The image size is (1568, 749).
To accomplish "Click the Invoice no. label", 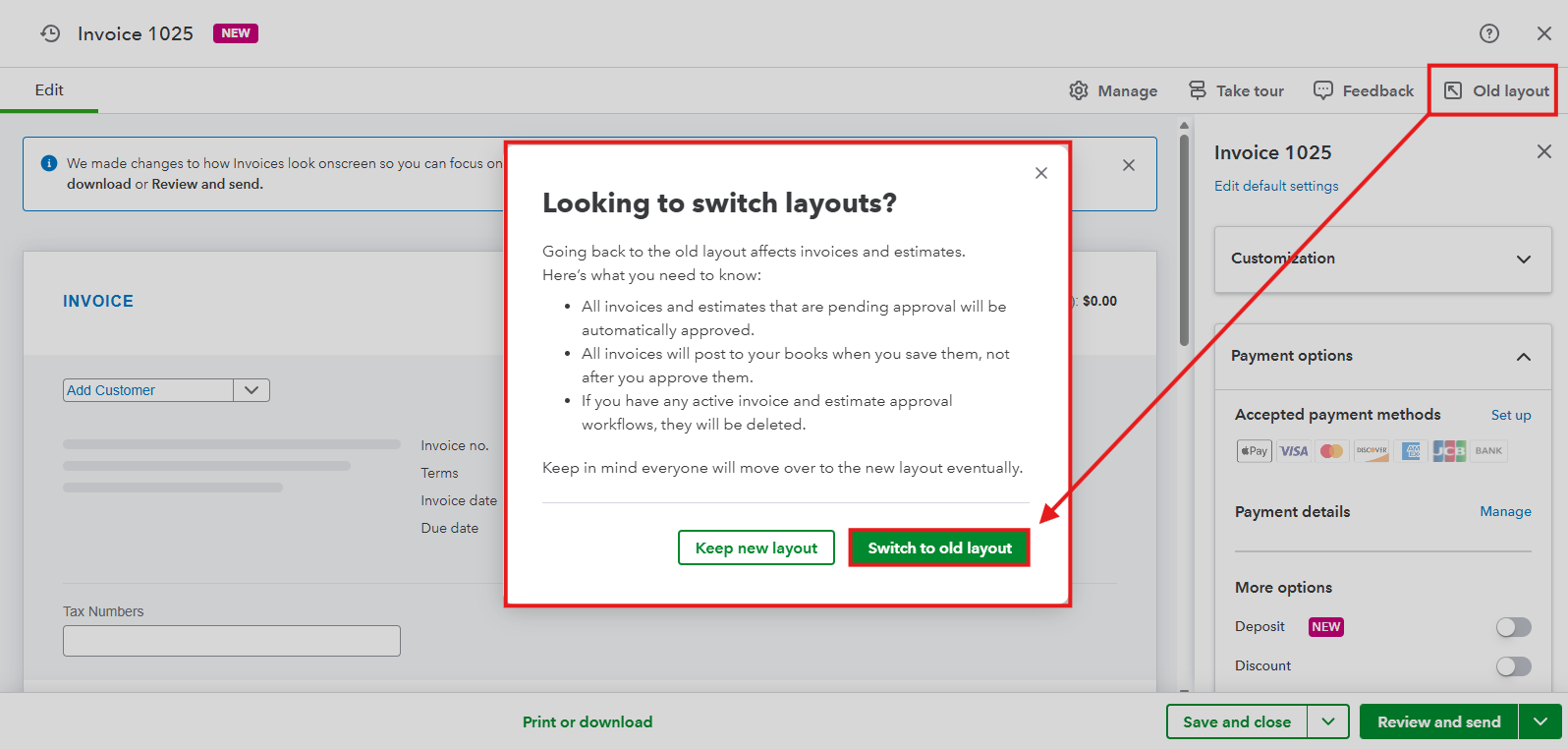I will pyautogui.click(x=455, y=445).
